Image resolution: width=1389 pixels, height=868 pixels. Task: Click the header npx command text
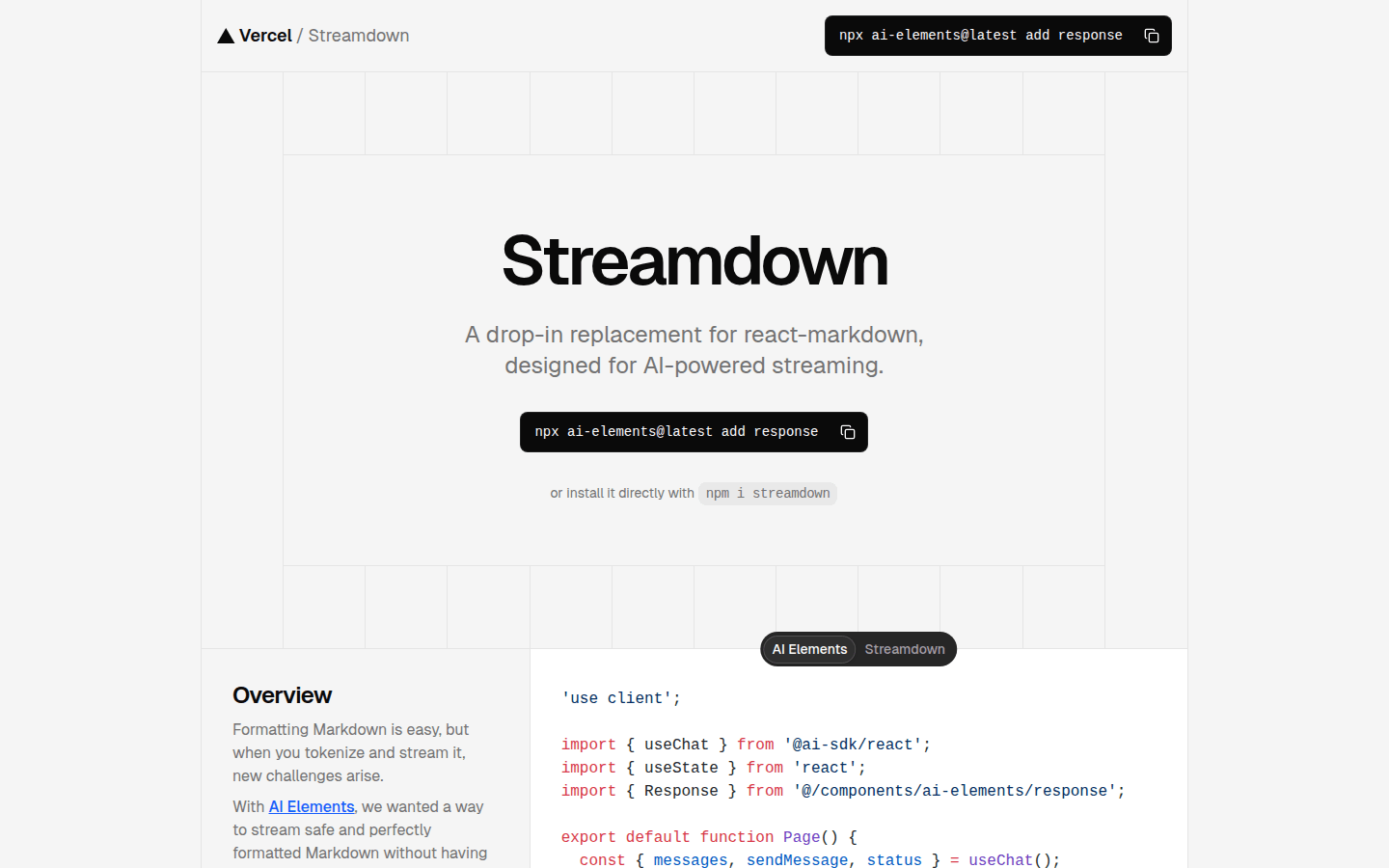pyautogui.click(x=980, y=36)
